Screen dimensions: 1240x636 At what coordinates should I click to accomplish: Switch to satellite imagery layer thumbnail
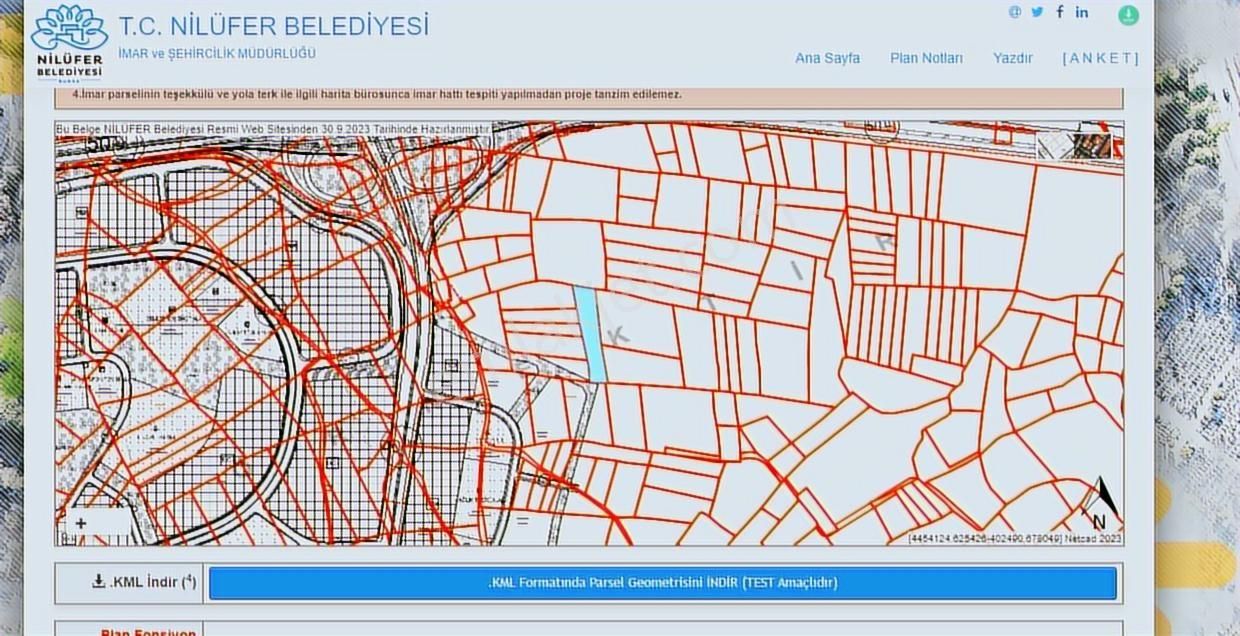(x=1092, y=146)
